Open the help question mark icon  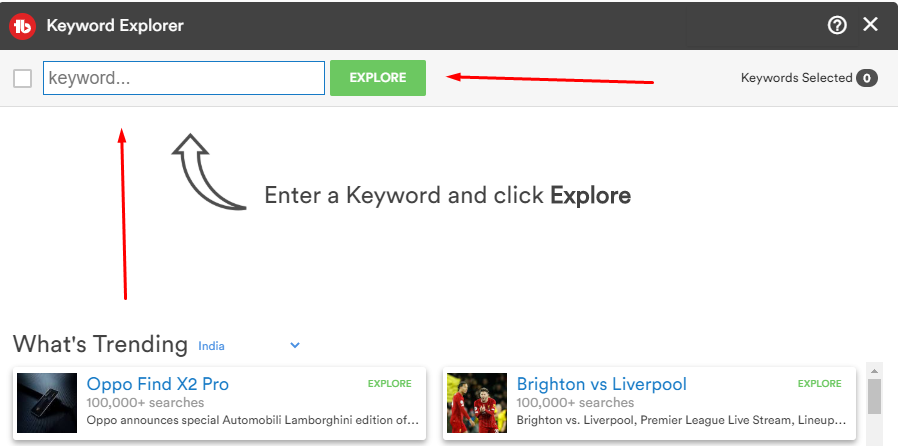837,25
